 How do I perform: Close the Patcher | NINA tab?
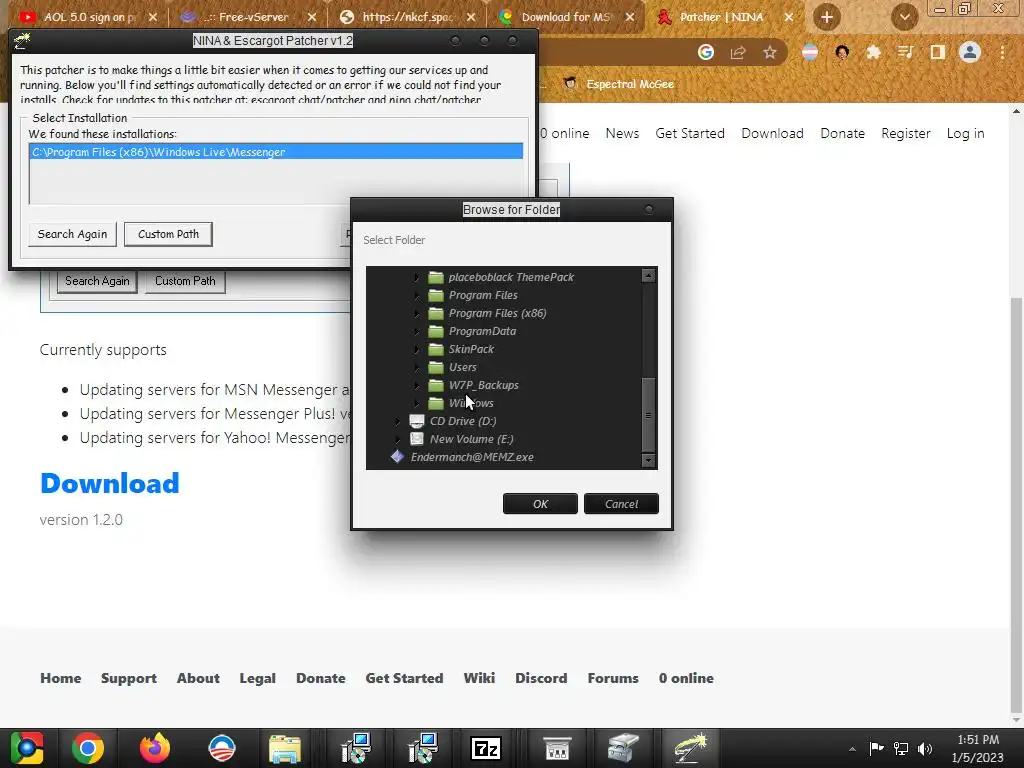coord(789,17)
